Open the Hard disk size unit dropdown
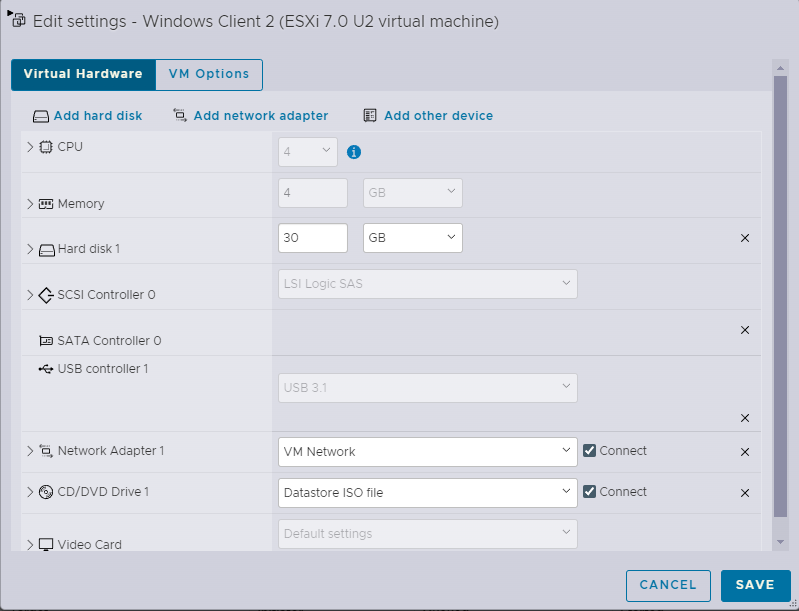This screenshot has width=799, height=611. point(413,238)
